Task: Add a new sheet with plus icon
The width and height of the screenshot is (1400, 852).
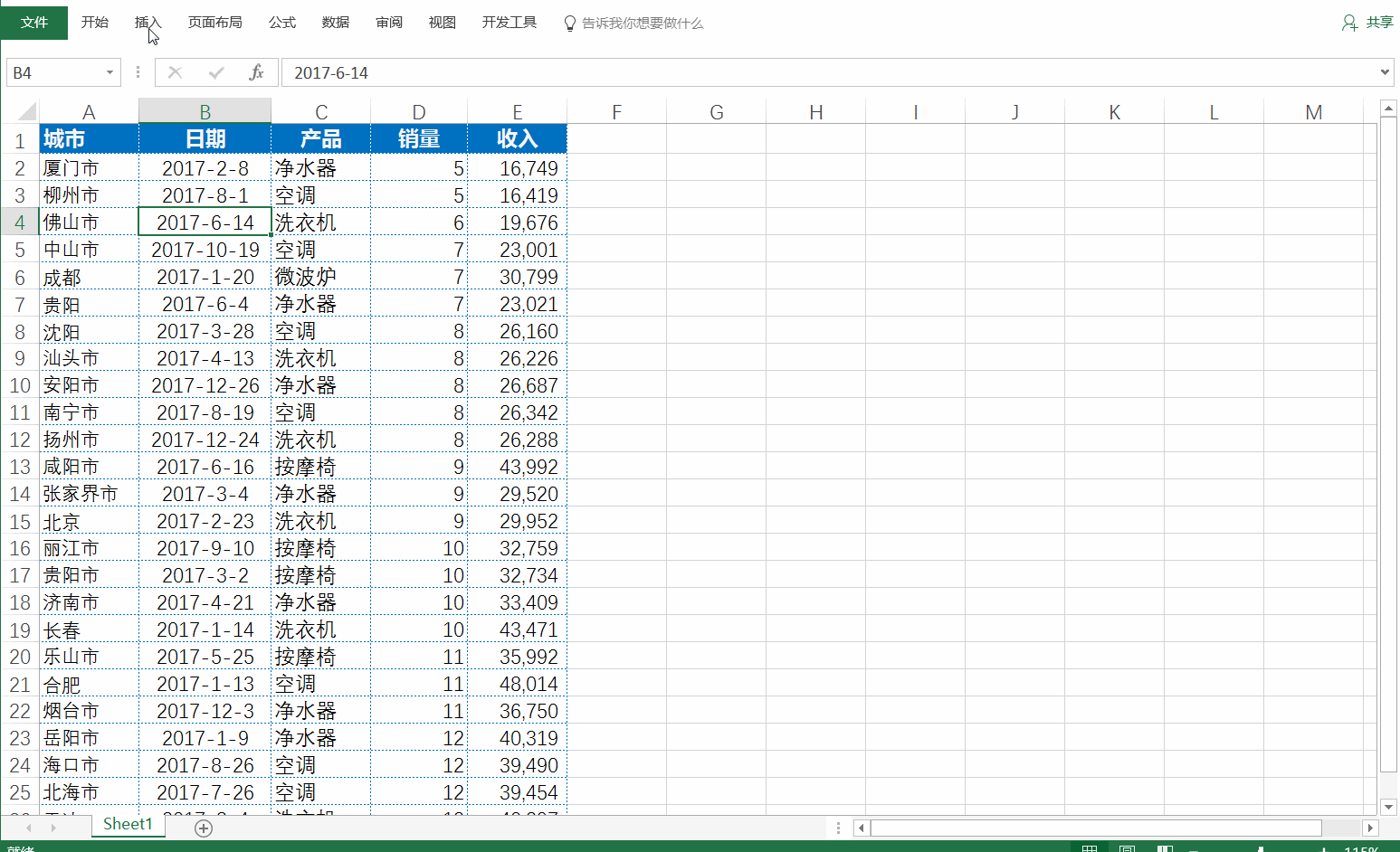Action: click(x=204, y=828)
